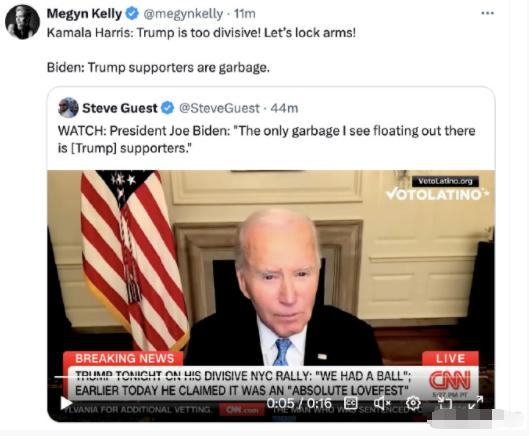Screen dimensions: 529x436
Task: Click Megyn Kelly's blue verified badge
Action: pyautogui.click(x=132, y=13)
